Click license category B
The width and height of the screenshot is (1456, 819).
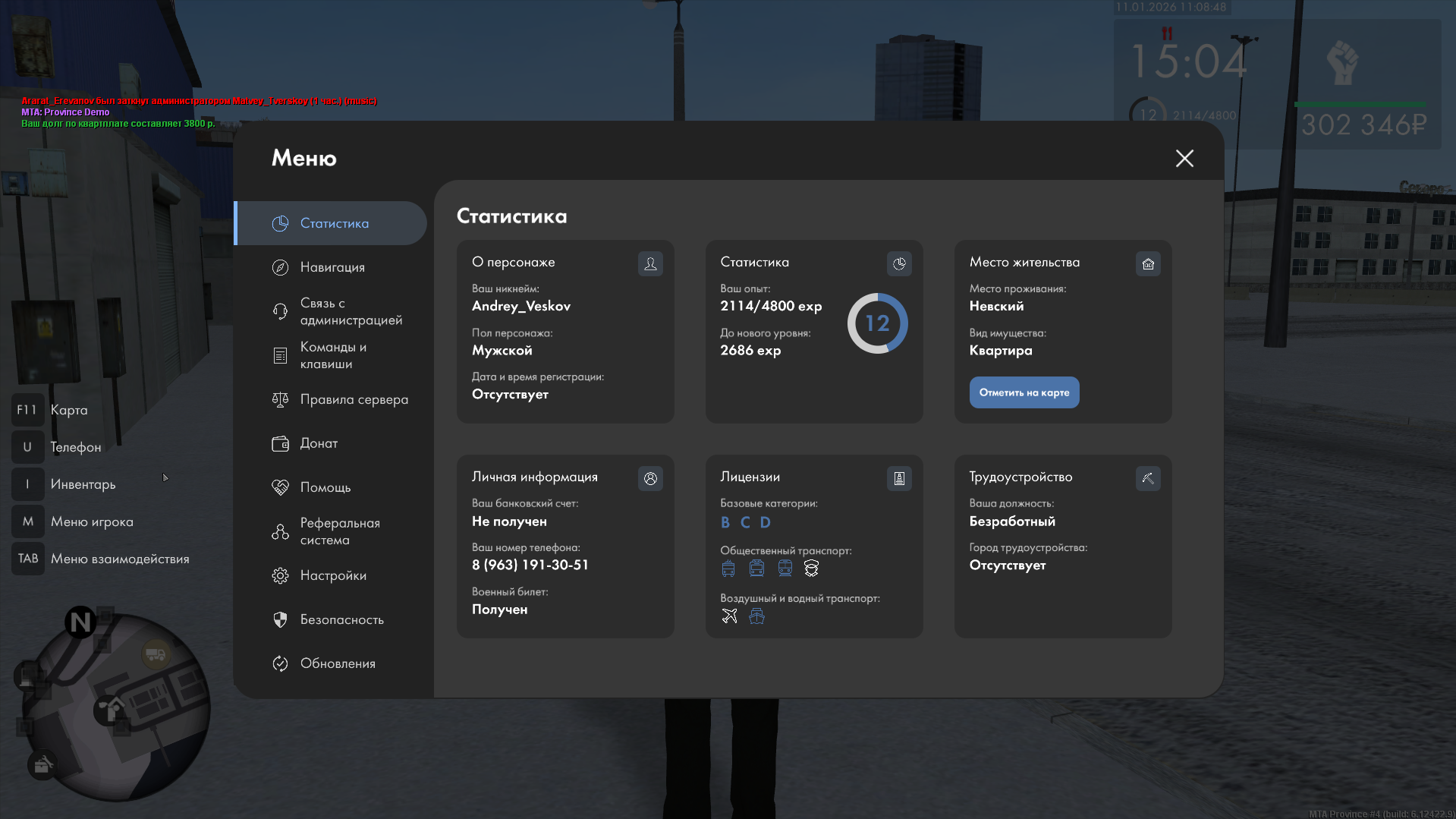pyautogui.click(x=725, y=522)
